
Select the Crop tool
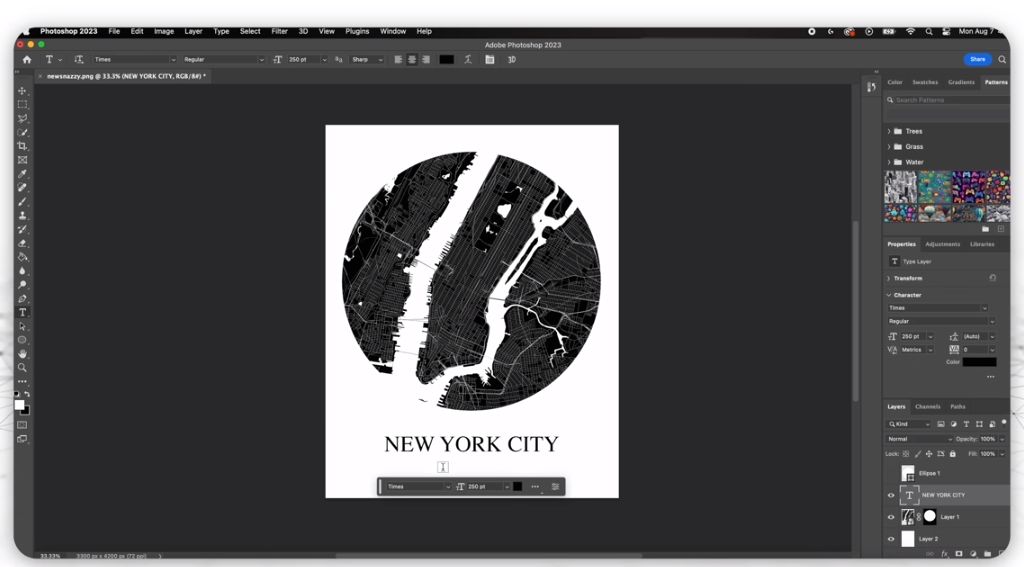(22, 146)
